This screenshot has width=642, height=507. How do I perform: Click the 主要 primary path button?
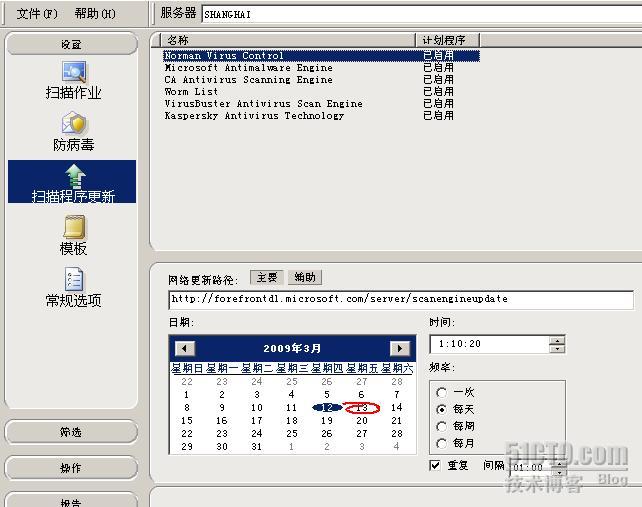[x=267, y=277]
